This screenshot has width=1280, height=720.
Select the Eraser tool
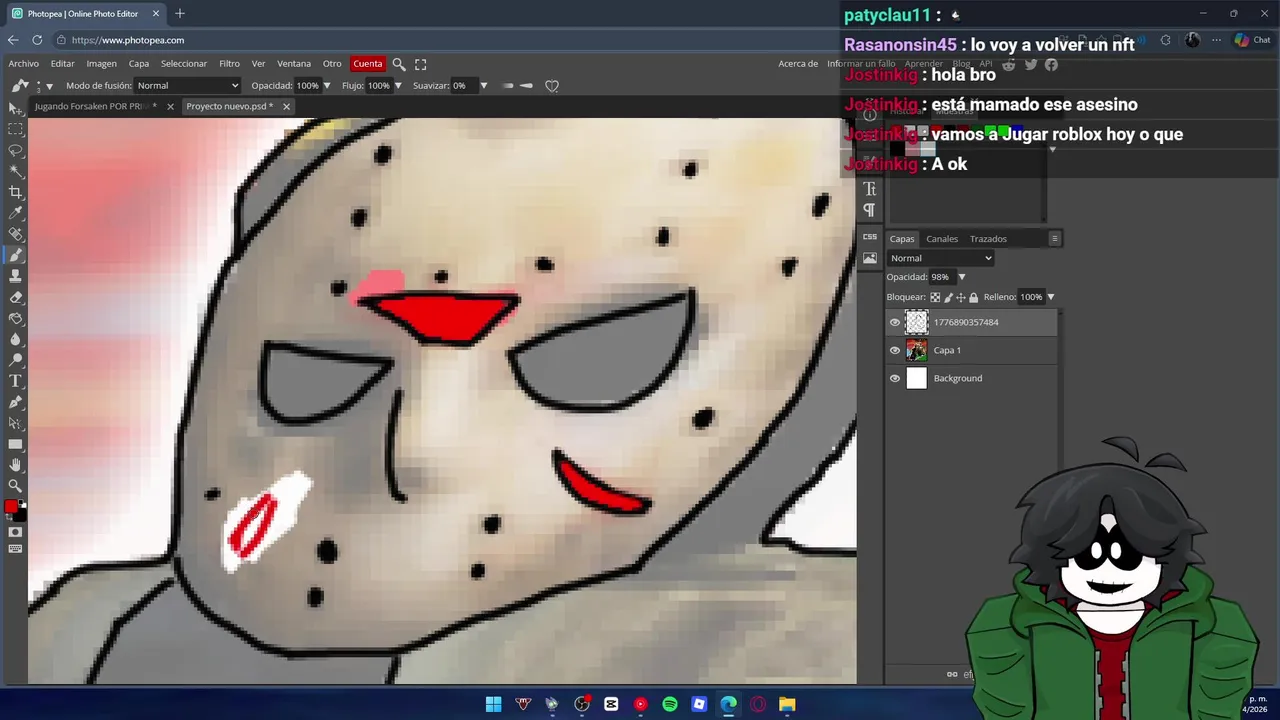click(15, 297)
